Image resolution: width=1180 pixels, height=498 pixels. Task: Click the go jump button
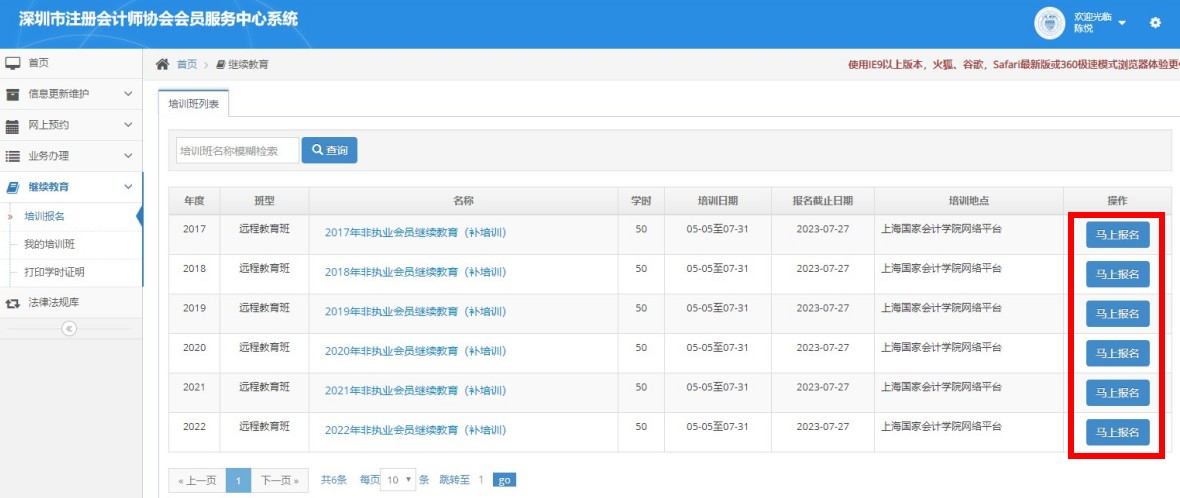point(504,480)
